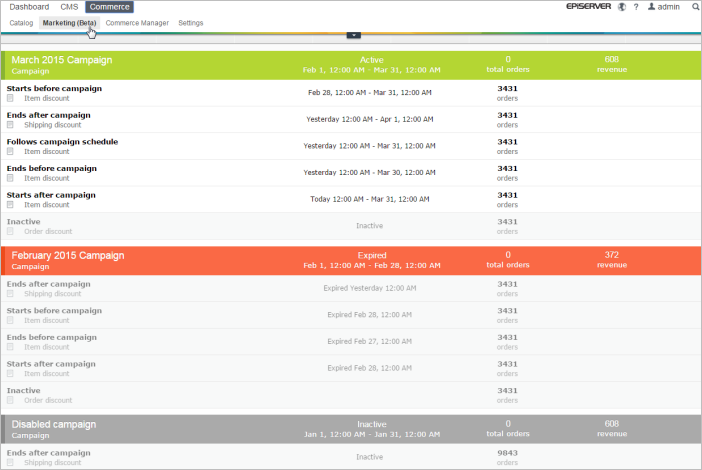Open the Catalog tab
This screenshot has width=702, height=470.
(21, 22)
